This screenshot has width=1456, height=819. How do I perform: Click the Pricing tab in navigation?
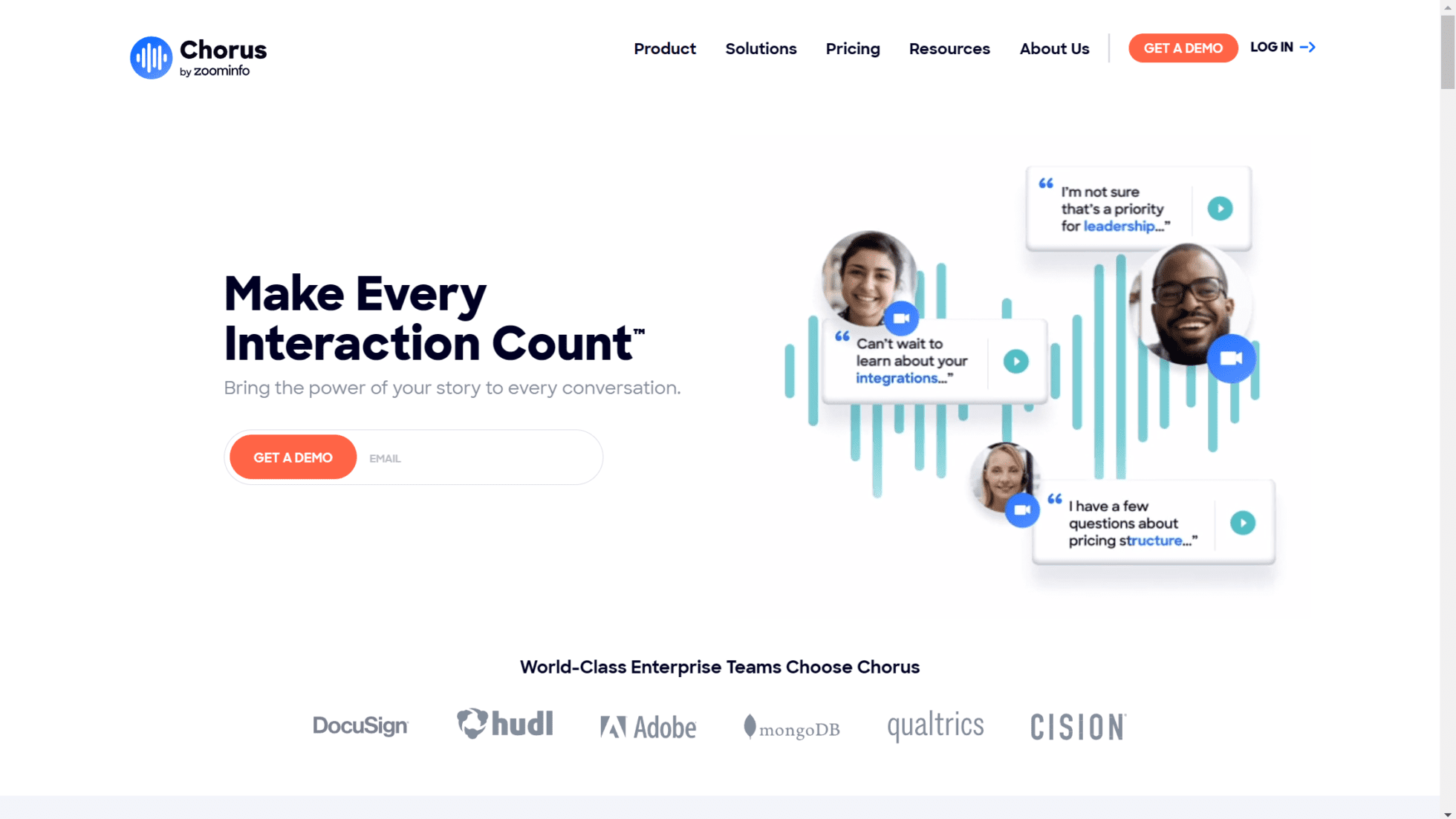[x=852, y=48]
